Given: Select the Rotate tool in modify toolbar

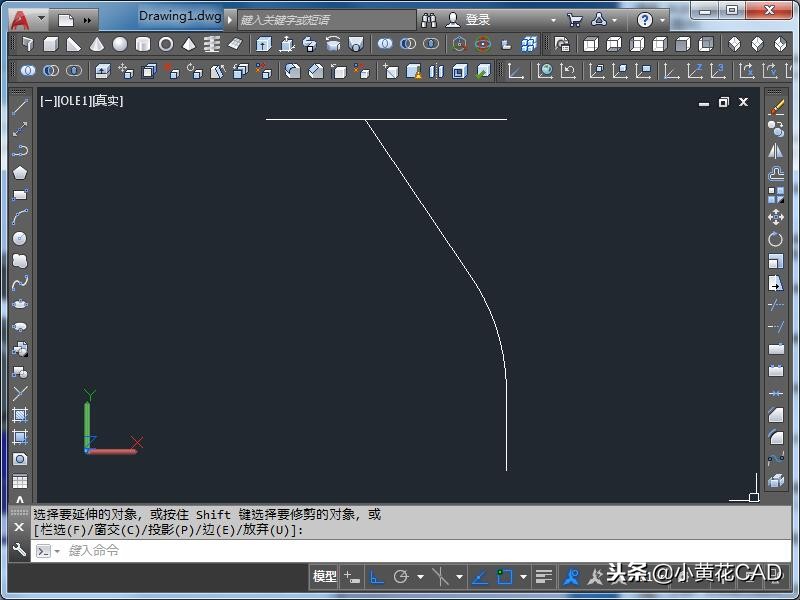Looking at the screenshot, I should [776, 239].
